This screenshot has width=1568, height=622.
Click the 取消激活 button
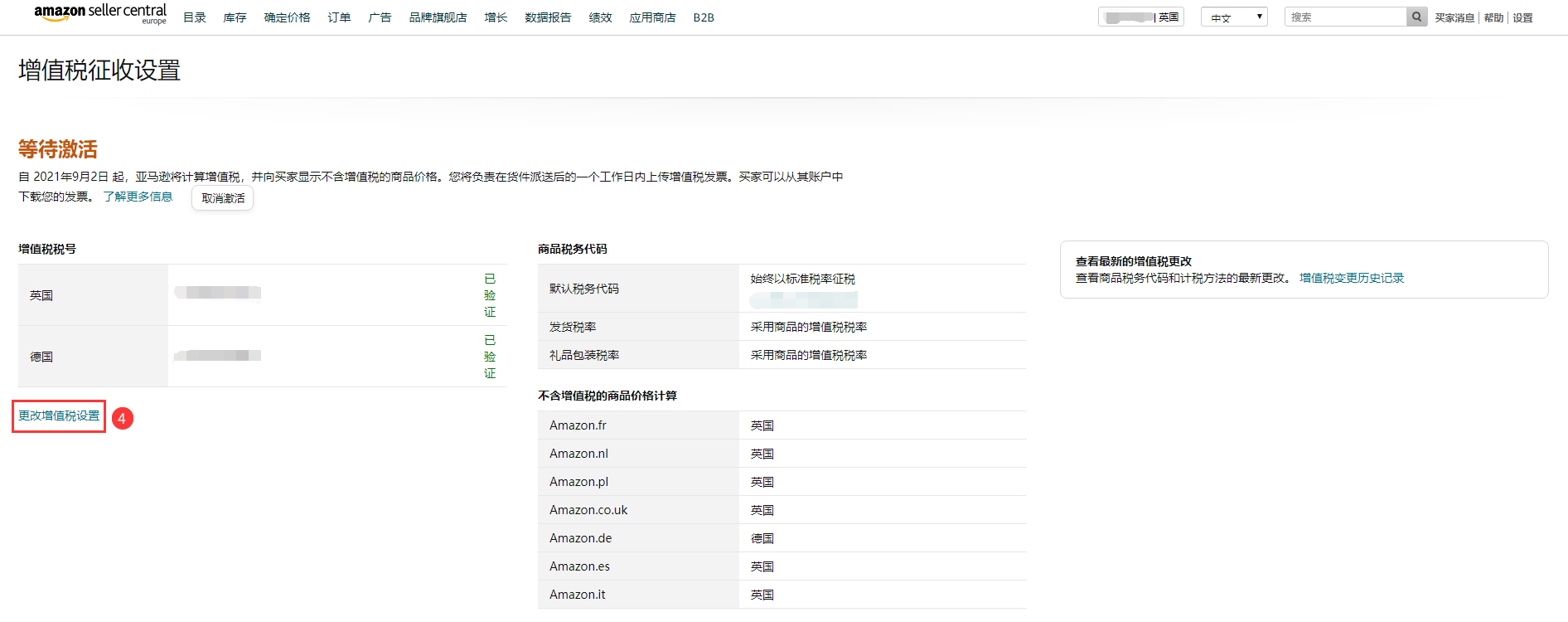223,198
